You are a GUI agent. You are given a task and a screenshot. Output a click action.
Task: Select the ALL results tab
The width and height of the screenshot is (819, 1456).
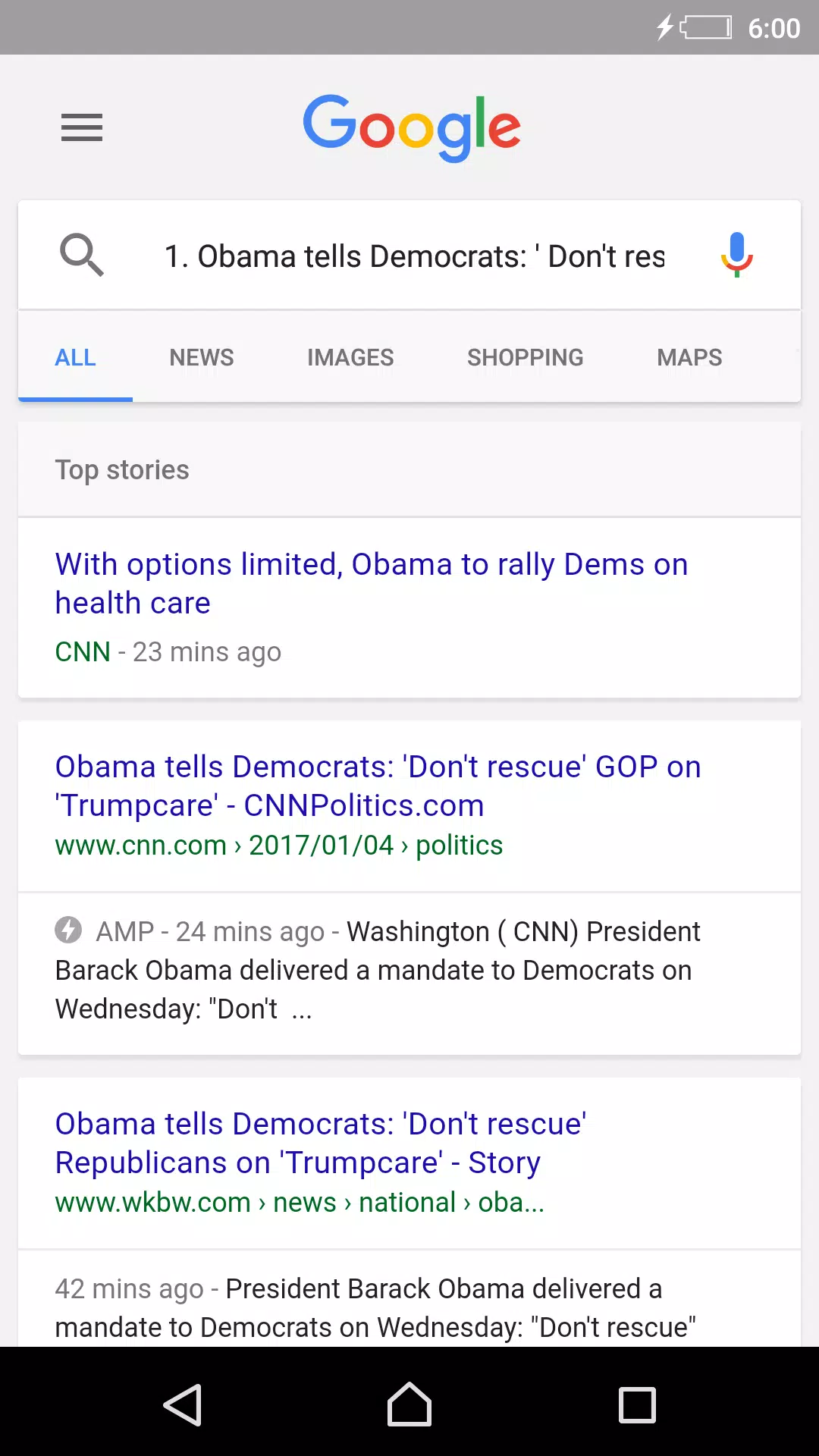pyautogui.click(x=75, y=357)
